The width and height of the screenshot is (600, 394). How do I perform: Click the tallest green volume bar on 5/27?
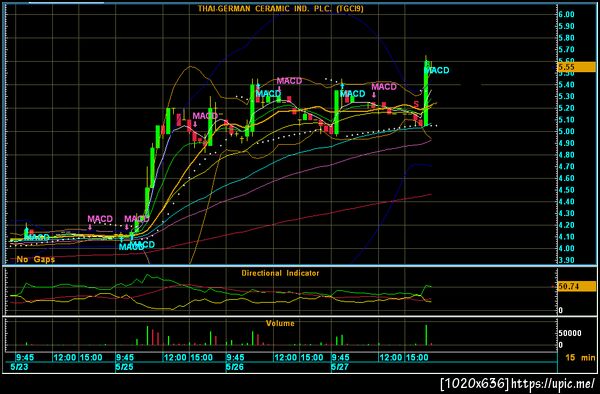[426, 335]
